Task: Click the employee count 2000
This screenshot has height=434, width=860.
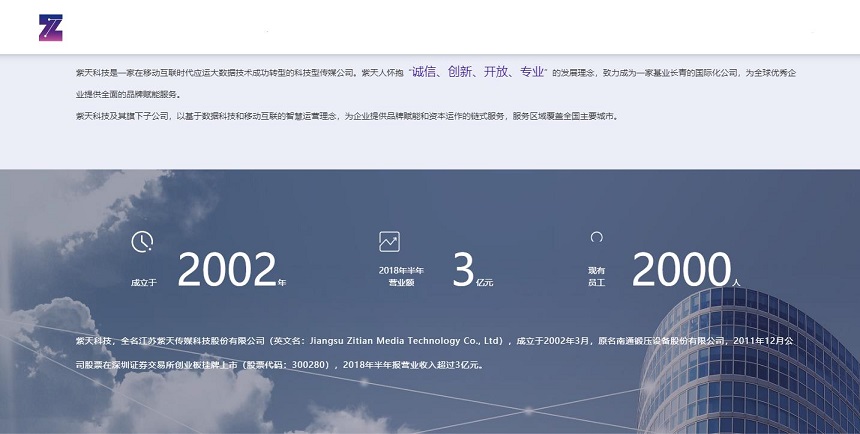Action: tap(682, 269)
